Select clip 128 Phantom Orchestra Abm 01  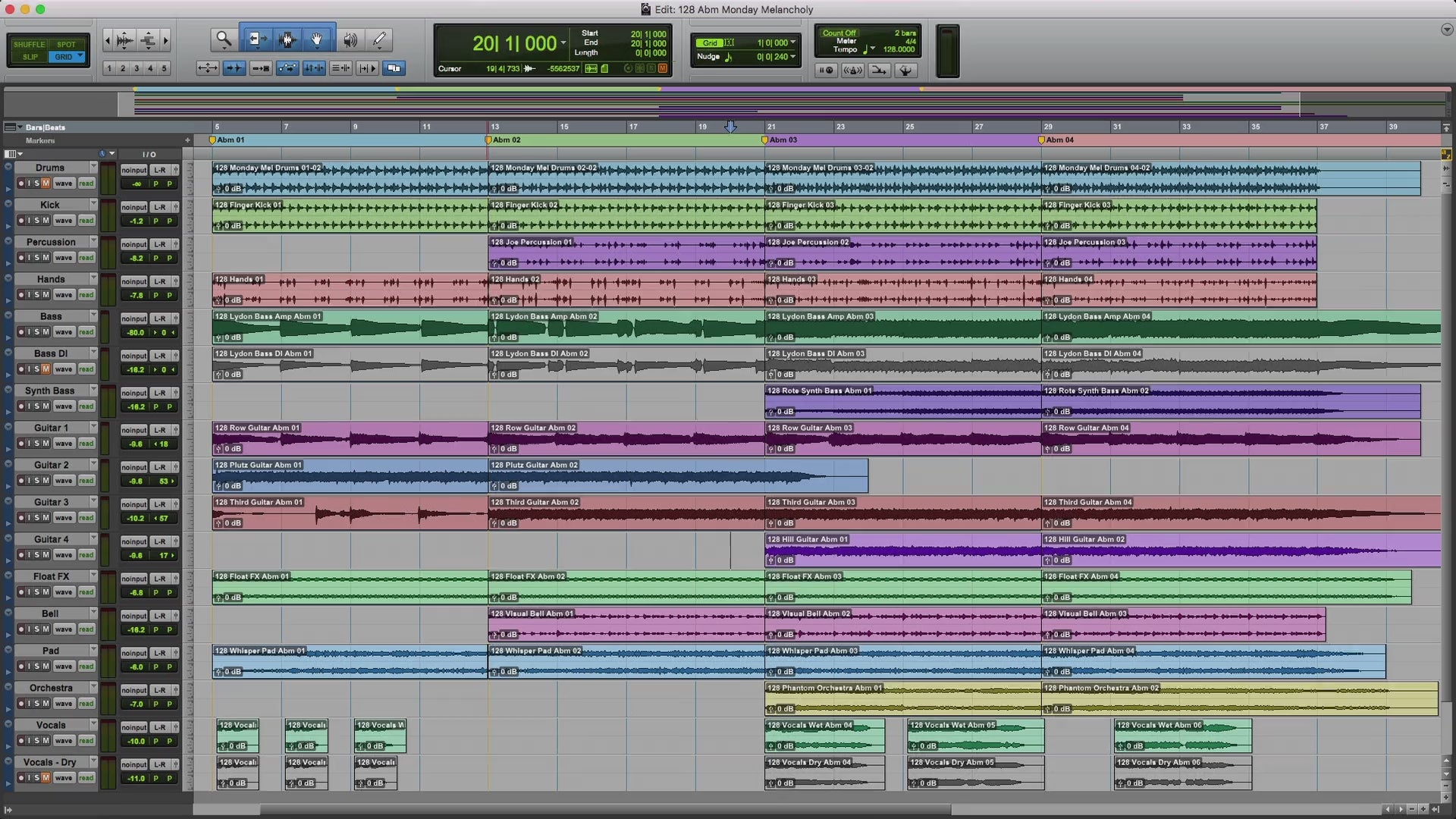pos(903,698)
